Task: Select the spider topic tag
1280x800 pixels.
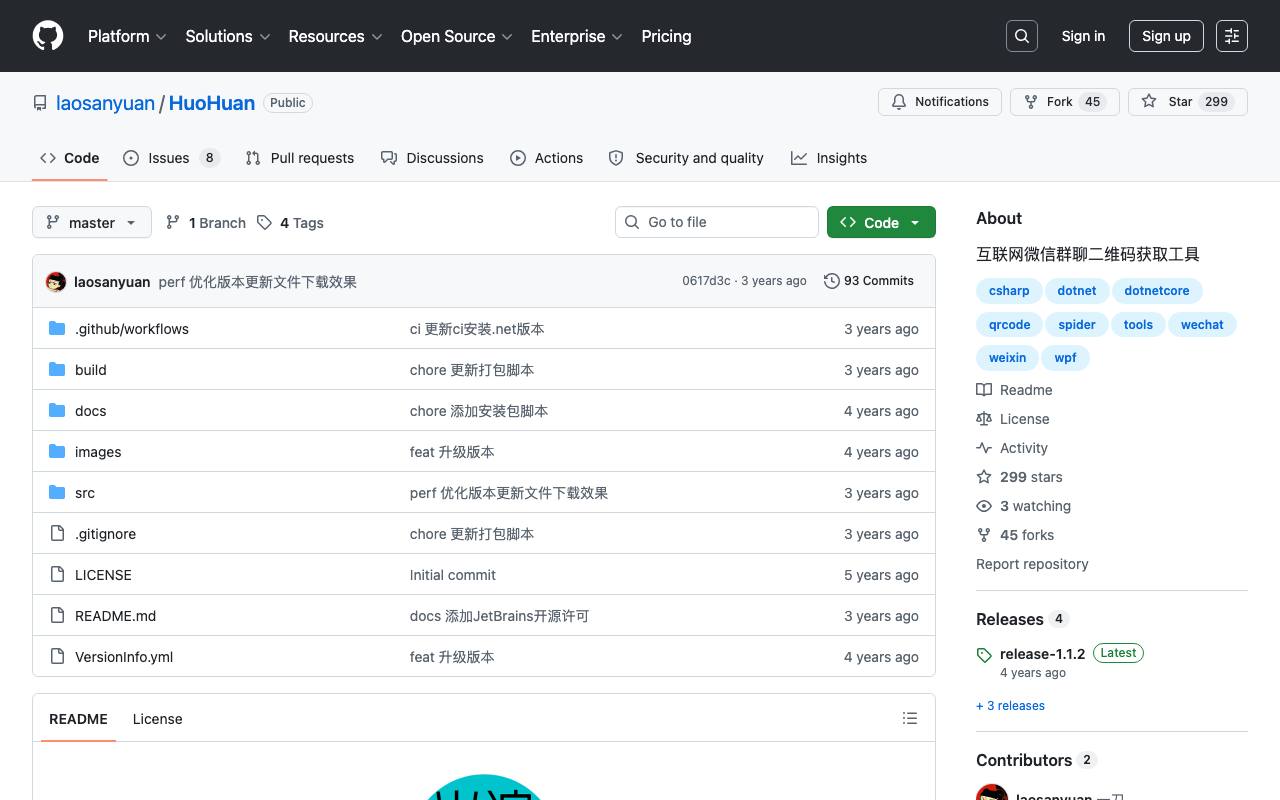Action: tap(1076, 325)
